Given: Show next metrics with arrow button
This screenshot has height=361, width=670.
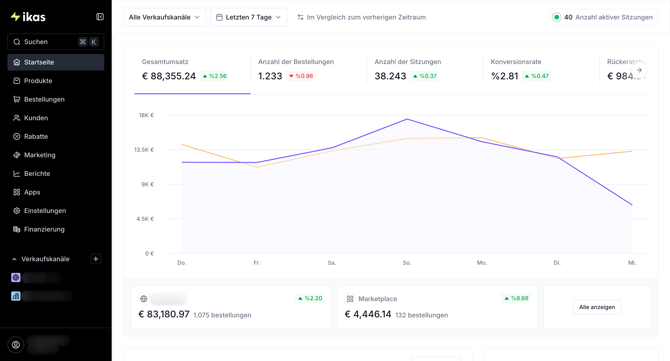Looking at the screenshot, I should click(639, 70).
